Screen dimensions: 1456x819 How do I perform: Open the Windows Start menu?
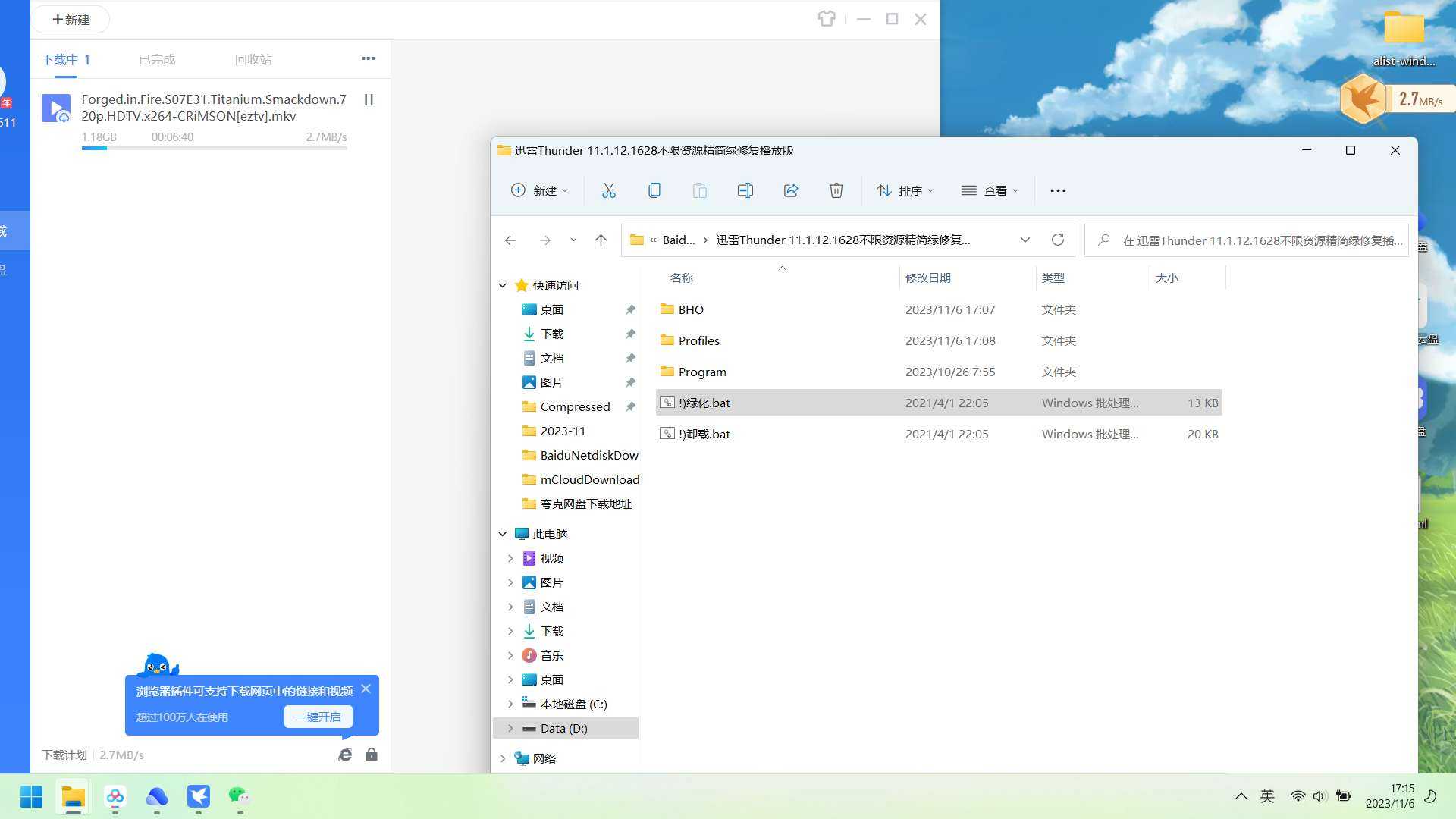click(31, 796)
